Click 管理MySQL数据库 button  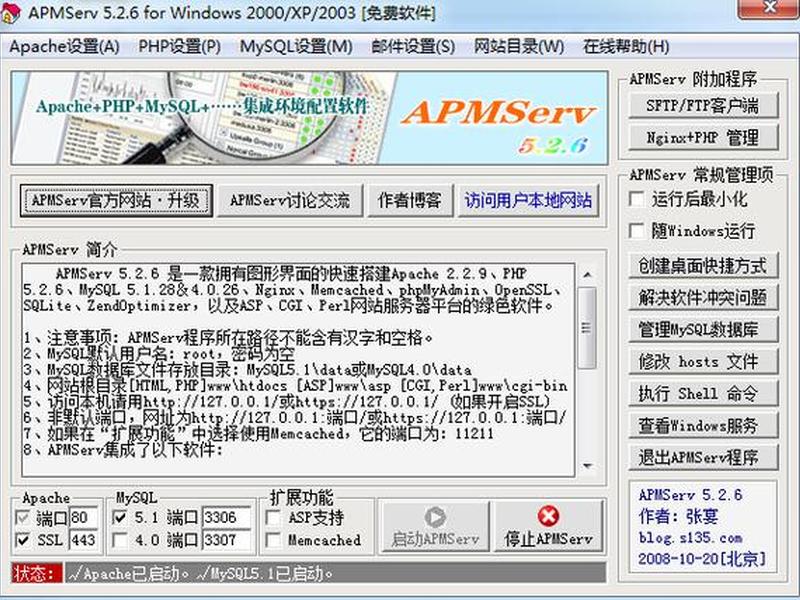pyautogui.click(x=703, y=330)
